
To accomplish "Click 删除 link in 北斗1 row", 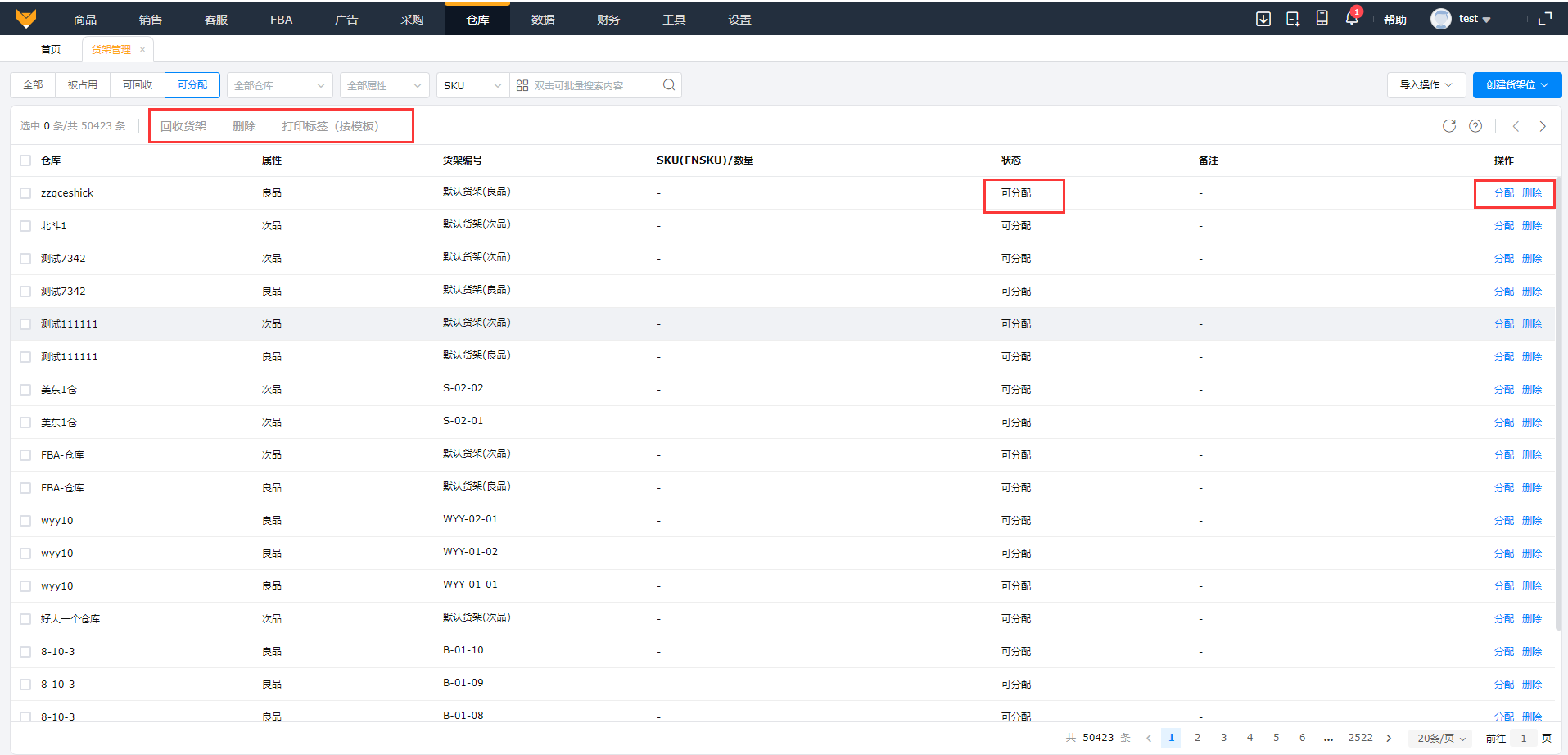I will [1532, 226].
